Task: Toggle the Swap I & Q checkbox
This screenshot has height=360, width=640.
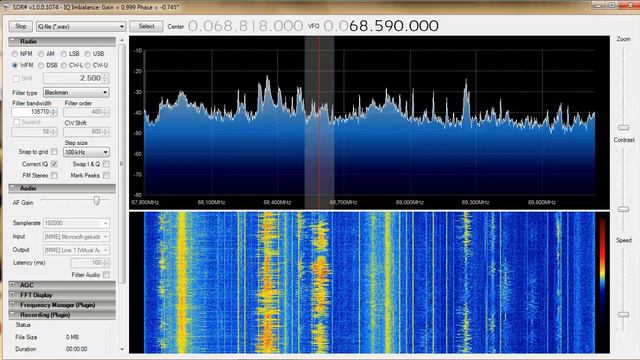Action: [106, 164]
